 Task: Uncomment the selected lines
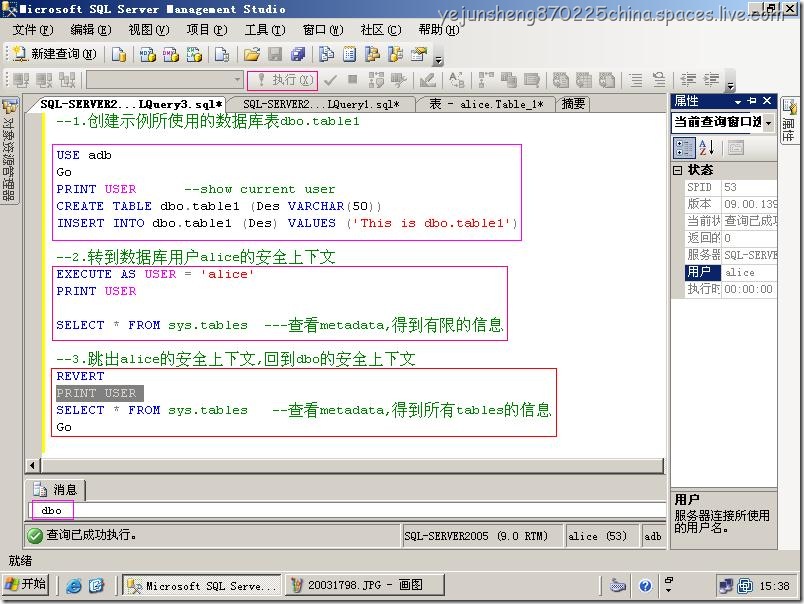point(659,80)
